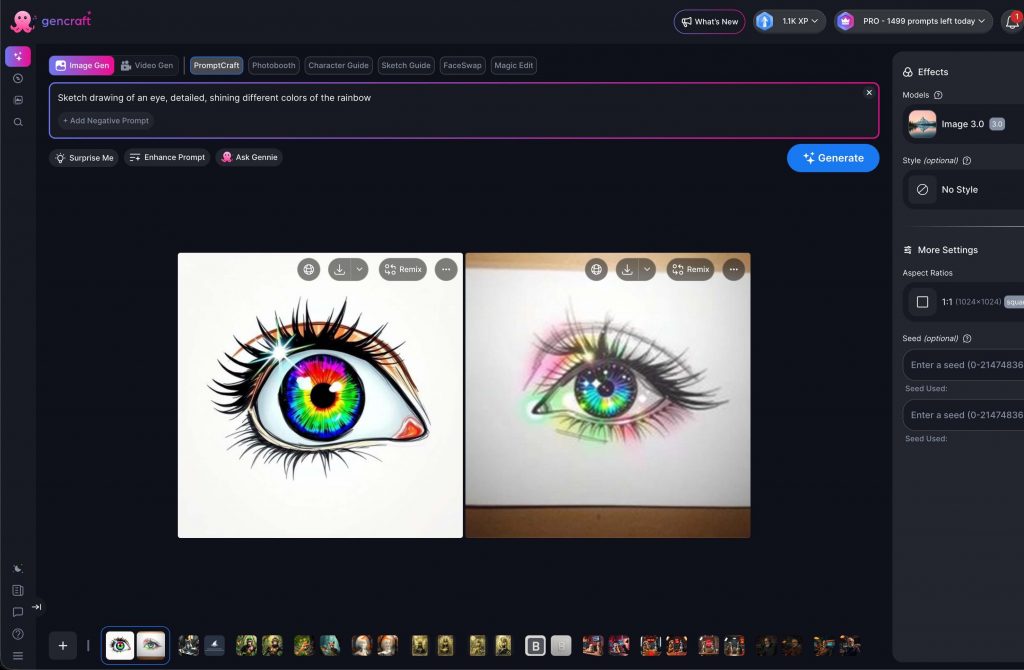Clear the prompt with the X icon
The width and height of the screenshot is (1024, 670).
[869, 92]
